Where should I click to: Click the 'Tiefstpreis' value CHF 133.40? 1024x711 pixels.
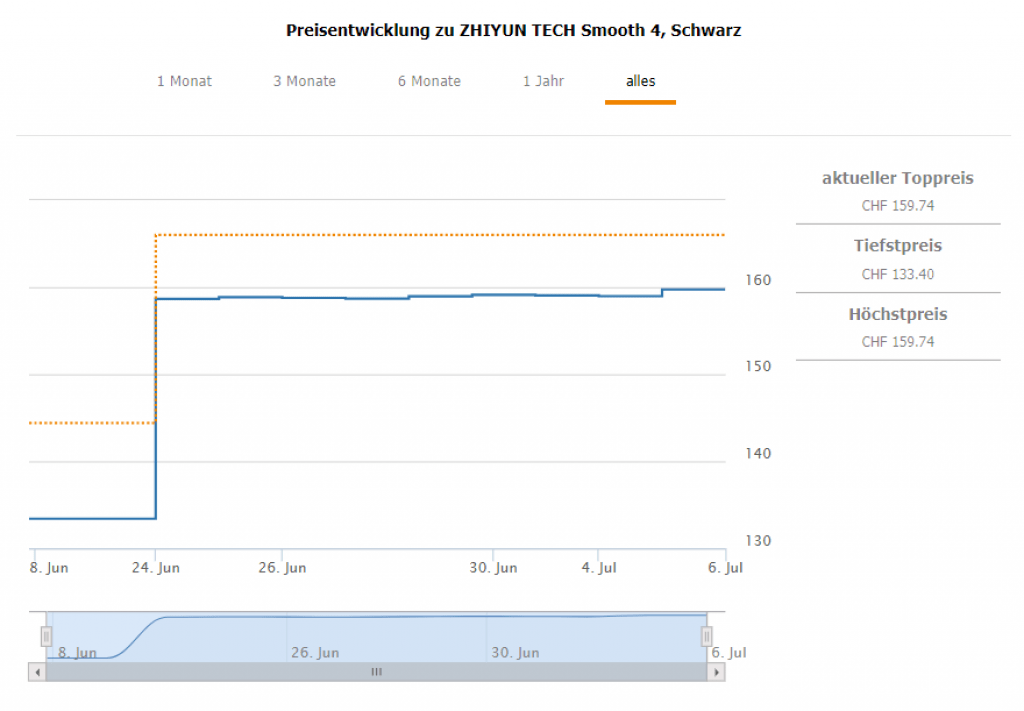897,274
